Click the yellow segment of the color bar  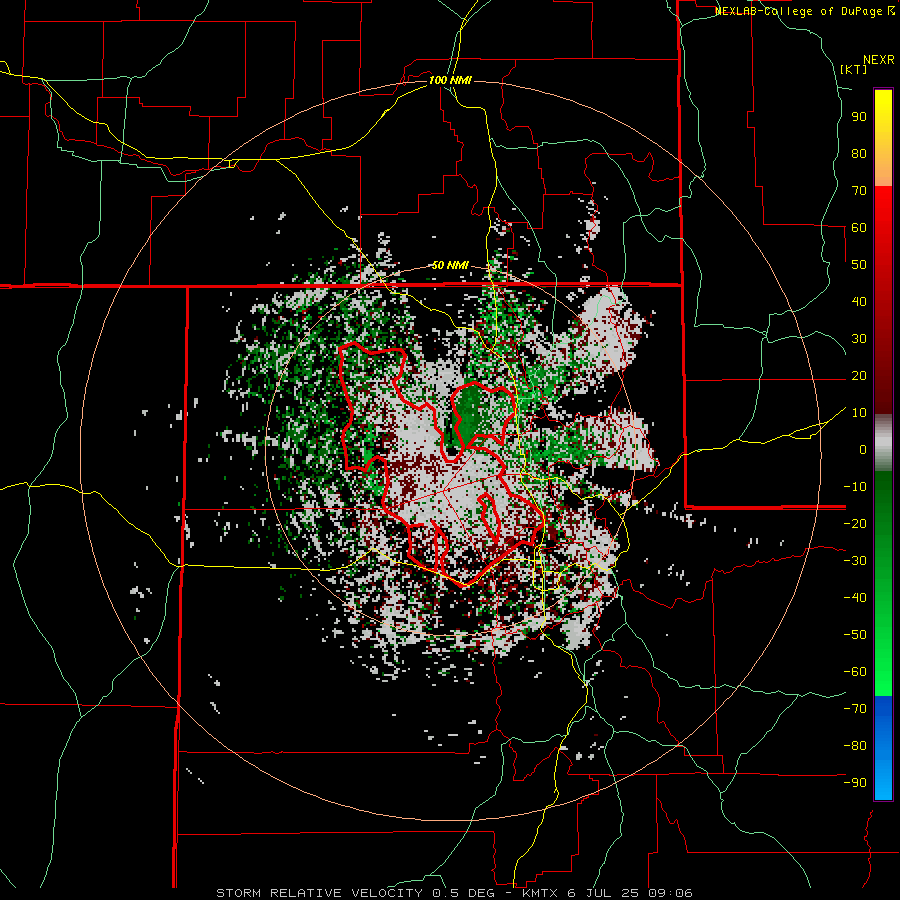[883, 138]
